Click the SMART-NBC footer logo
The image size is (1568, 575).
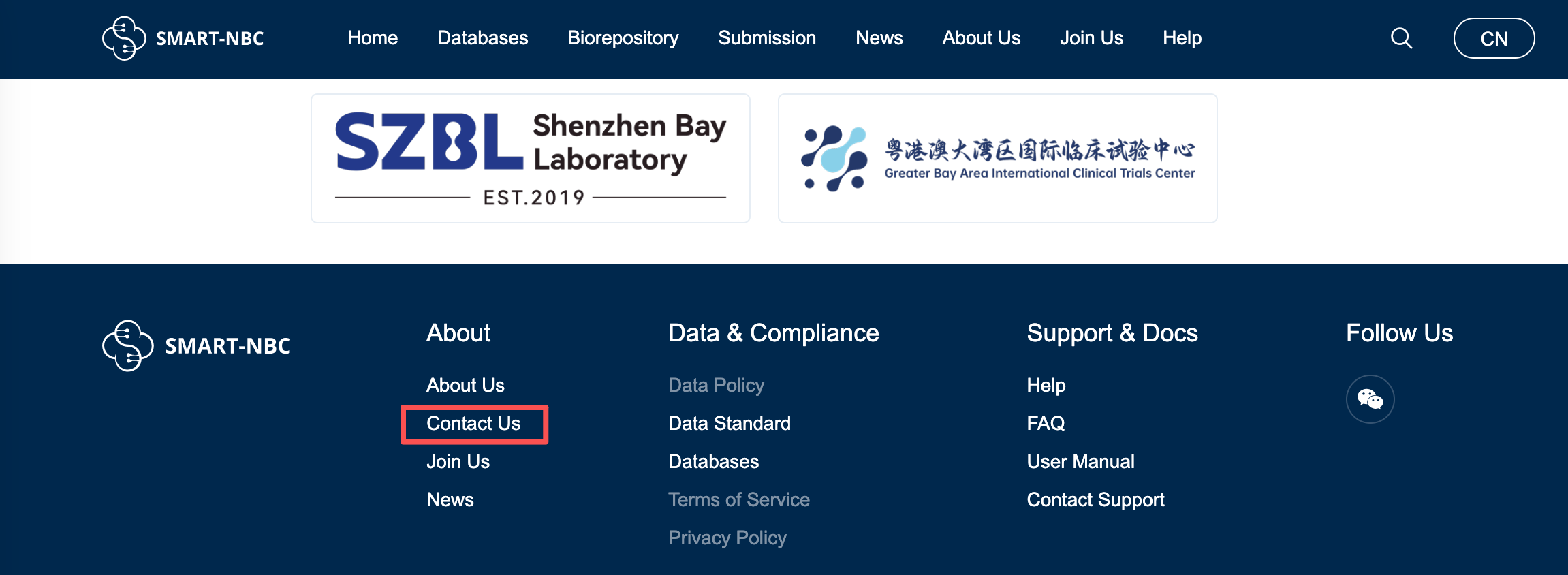click(196, 345)
